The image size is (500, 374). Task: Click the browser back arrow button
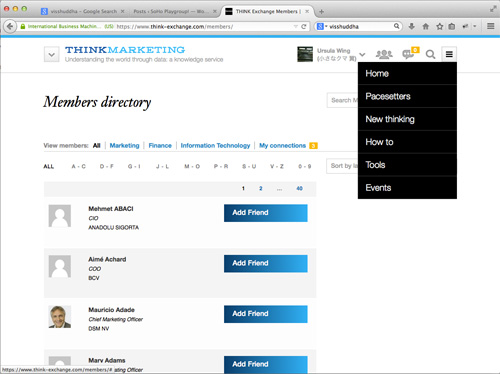(10, 26)
